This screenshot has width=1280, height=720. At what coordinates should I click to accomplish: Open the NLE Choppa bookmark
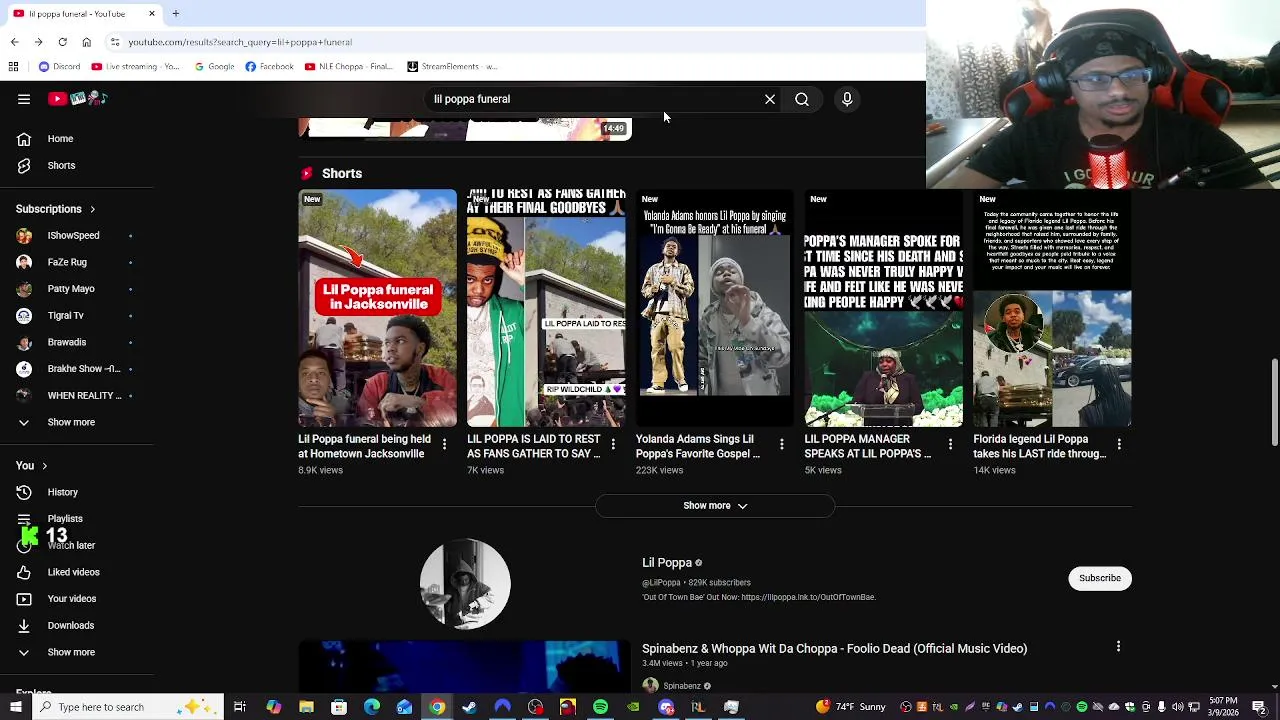pyautogui.click(x=349, y=67)
